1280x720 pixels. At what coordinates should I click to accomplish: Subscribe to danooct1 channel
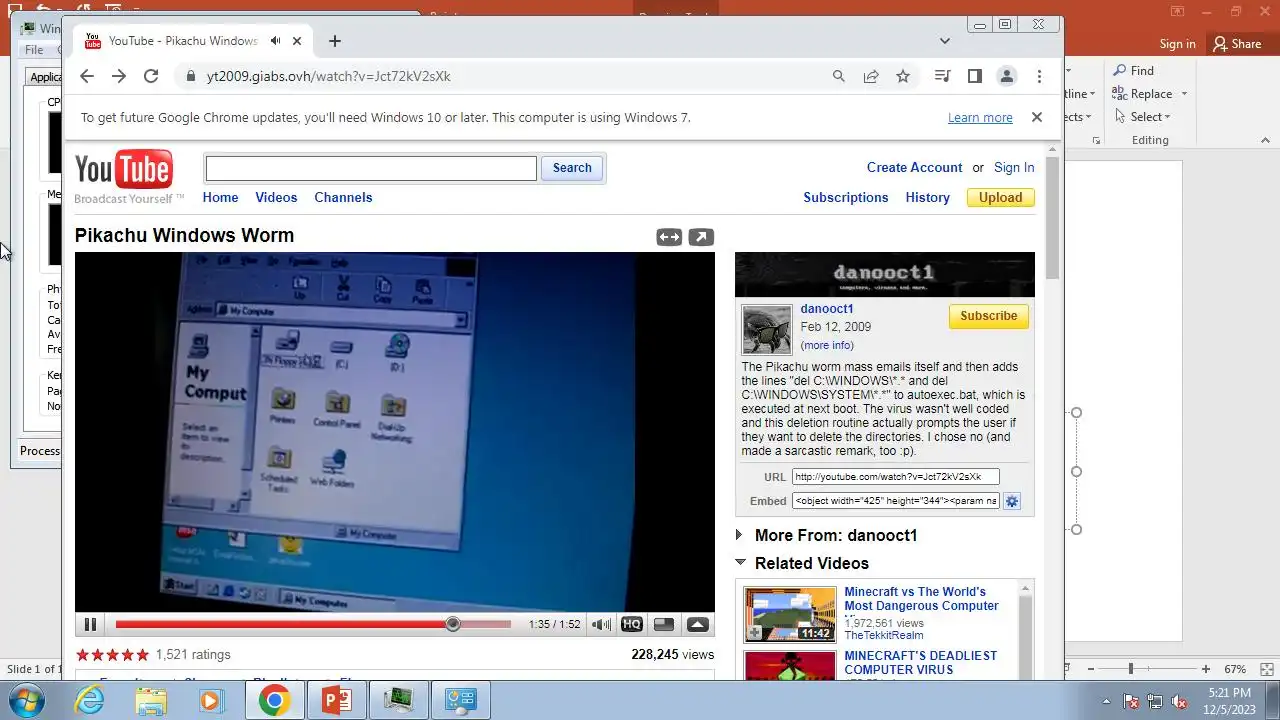988,316
